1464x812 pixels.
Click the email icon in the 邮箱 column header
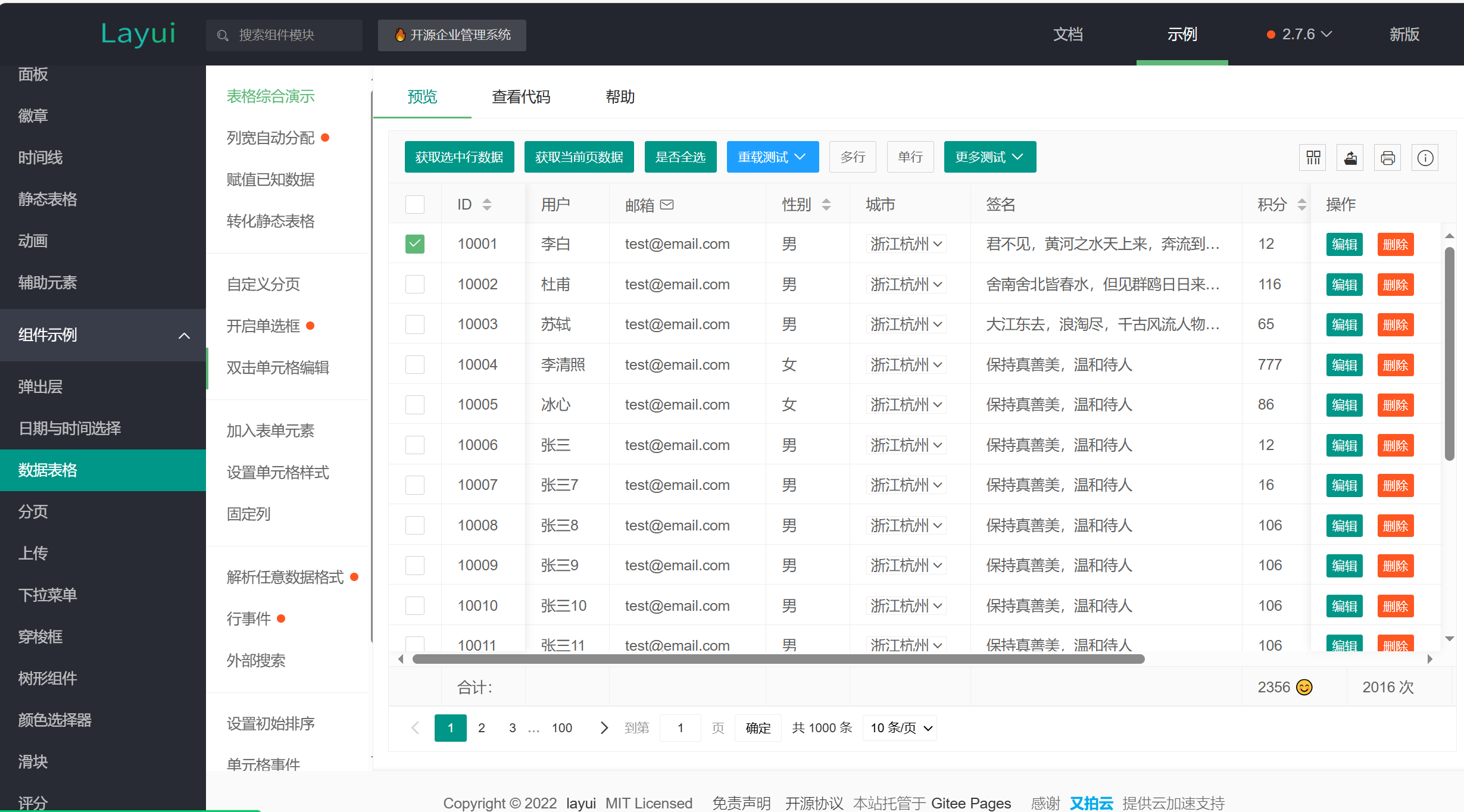pos(667,204)
